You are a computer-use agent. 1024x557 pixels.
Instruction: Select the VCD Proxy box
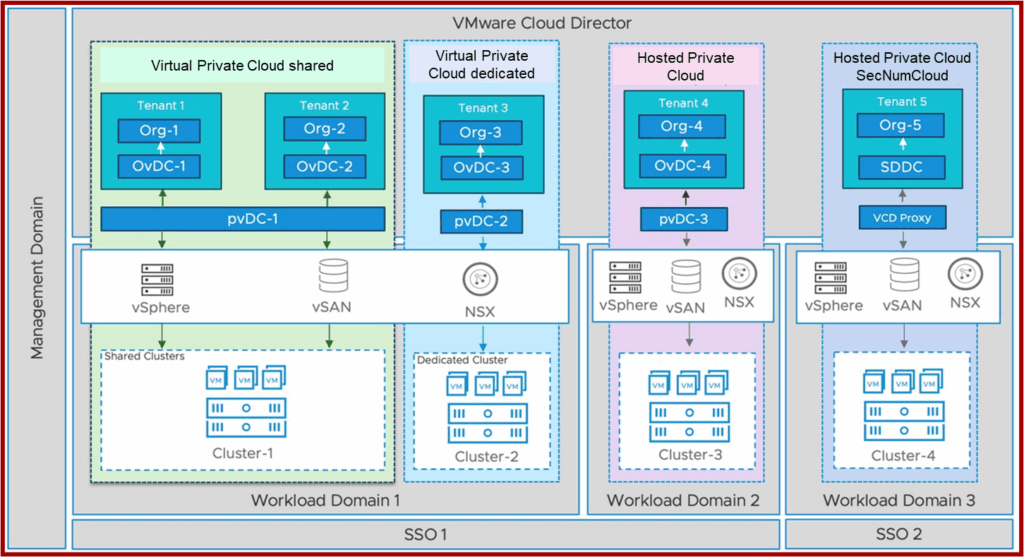click(902, 217)
